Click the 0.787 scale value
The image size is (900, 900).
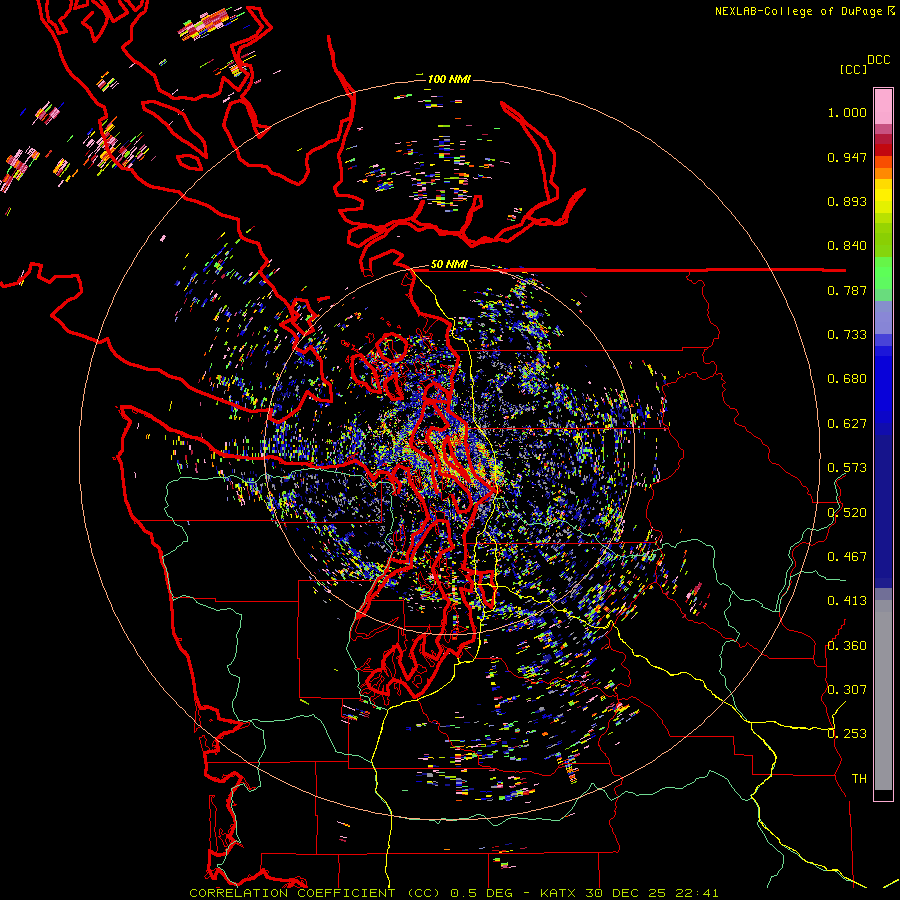[x=847, y=290]
